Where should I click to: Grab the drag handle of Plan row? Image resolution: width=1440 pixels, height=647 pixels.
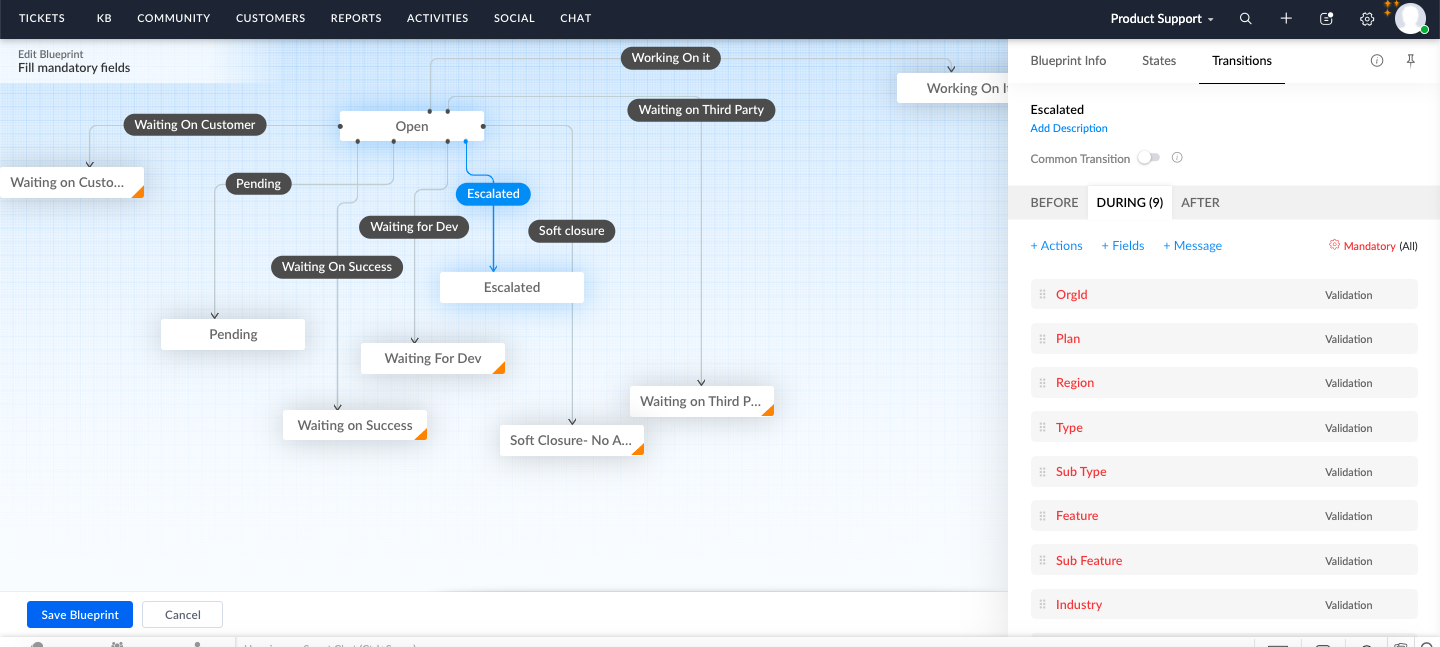pos(1043,339)
